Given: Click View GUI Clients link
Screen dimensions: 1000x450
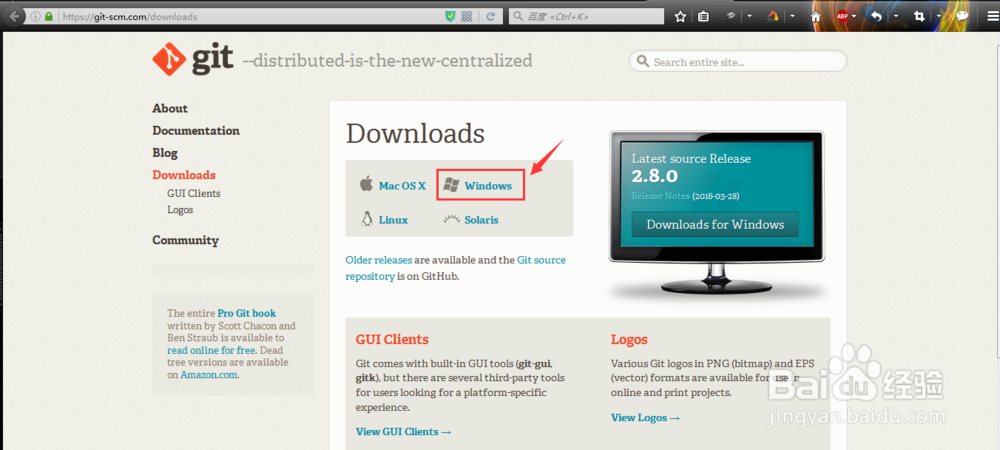Looking at the screenshot, I should [x=404, y=432].
